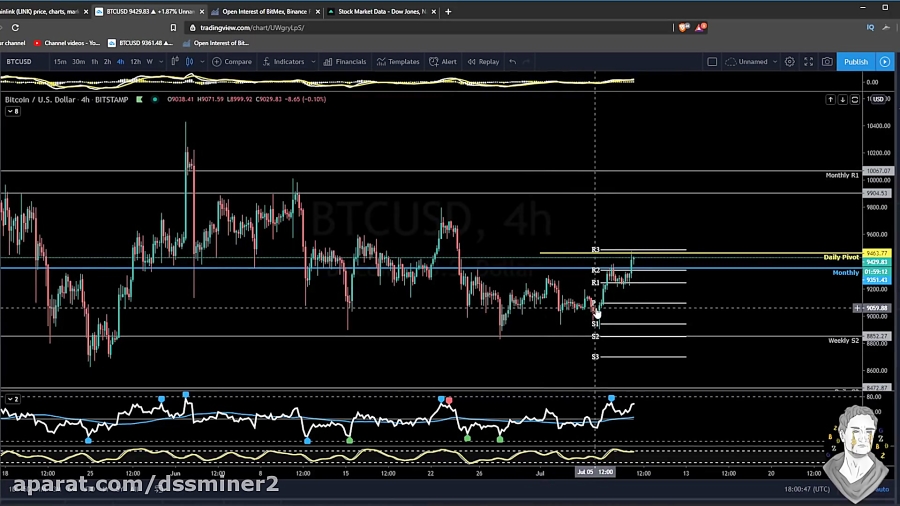Open the Brave Rewards triangle icon

click(x=701, y=28)
